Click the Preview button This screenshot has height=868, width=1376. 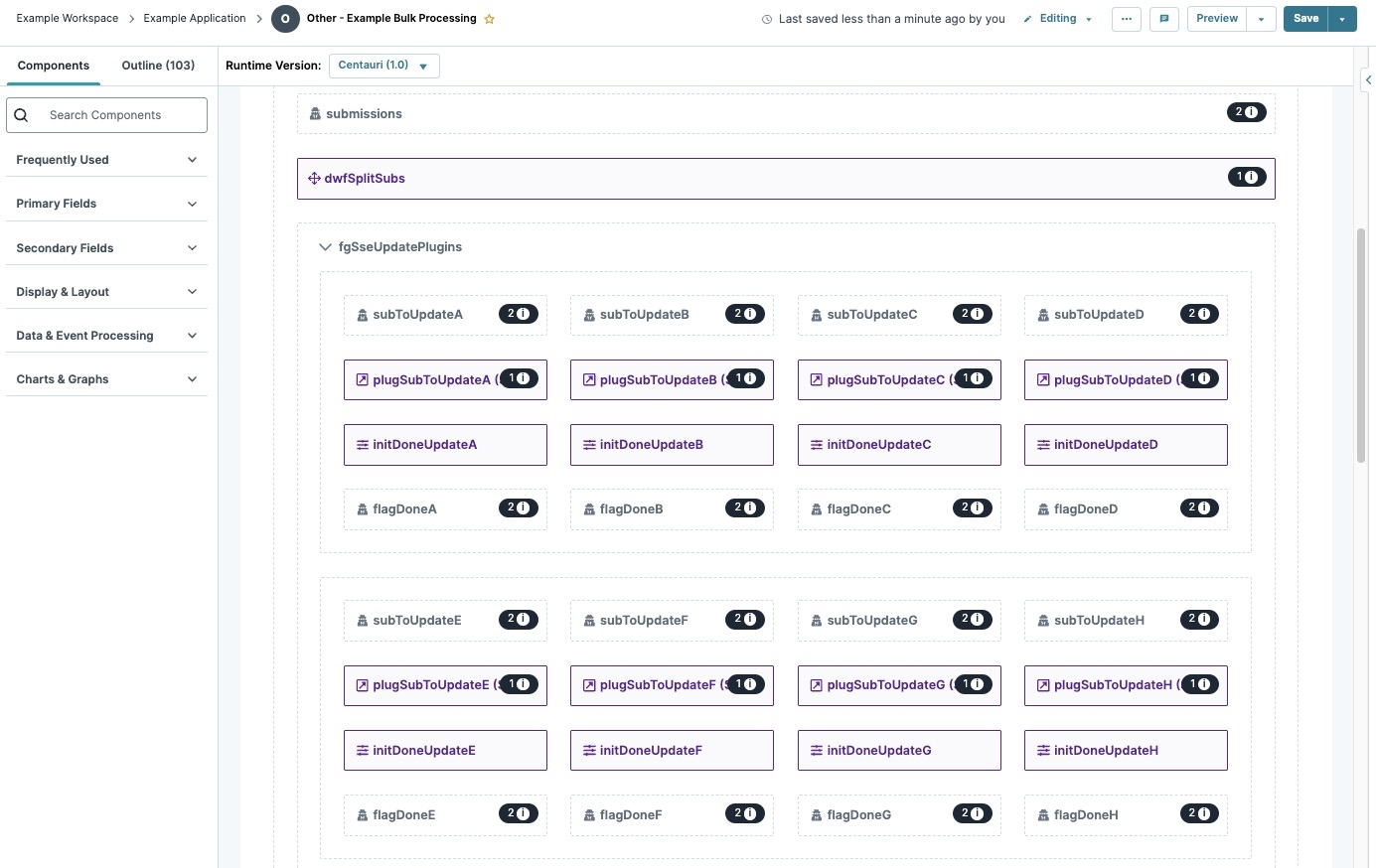(1217, 19)
